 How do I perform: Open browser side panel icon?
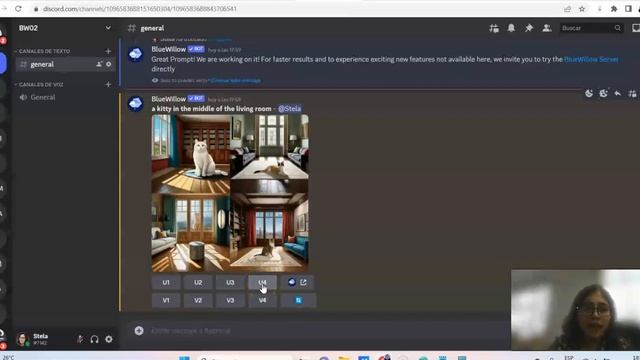click(x=628, y=9)
